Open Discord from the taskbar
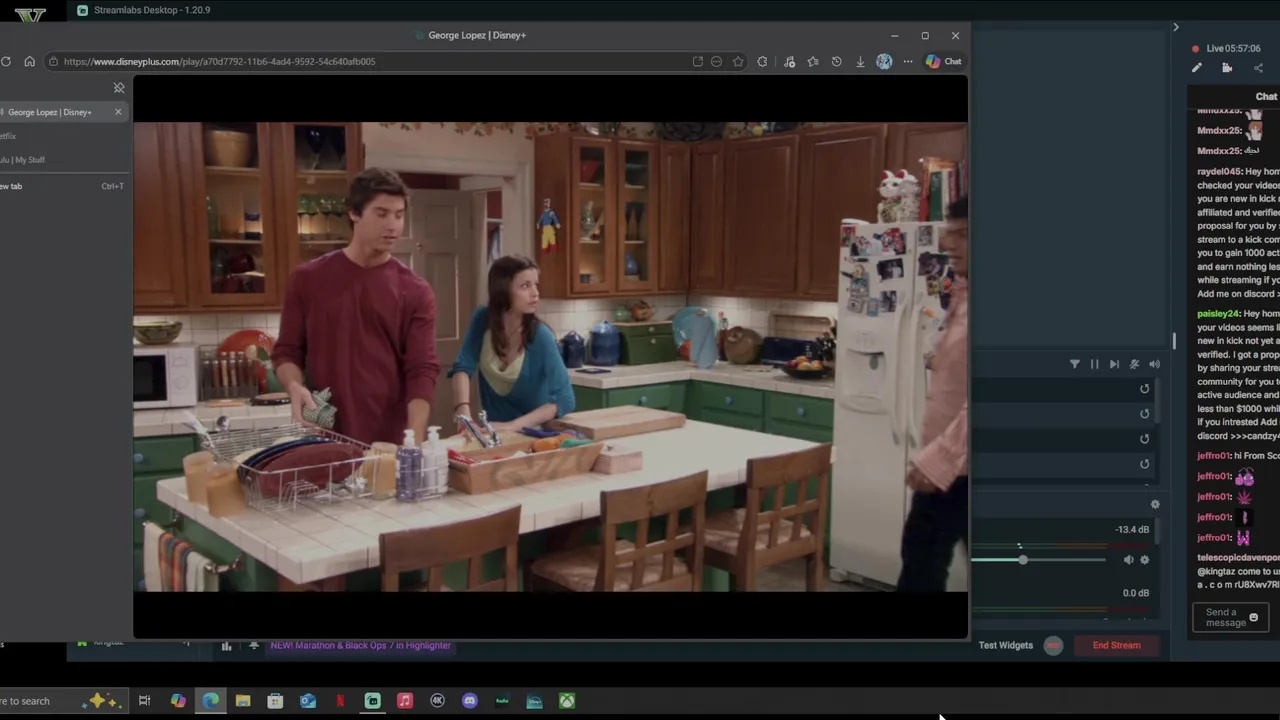The width and height of the screenshot is (1280, 720). tap(470, 701)
